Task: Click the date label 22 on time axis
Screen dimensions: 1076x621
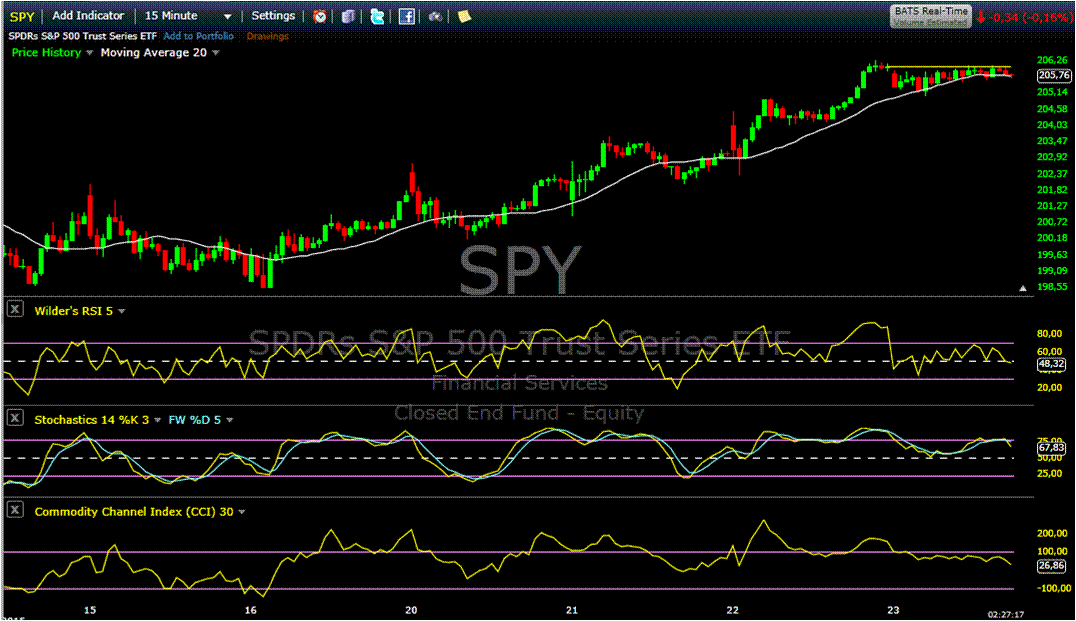Action: point(733,609)
